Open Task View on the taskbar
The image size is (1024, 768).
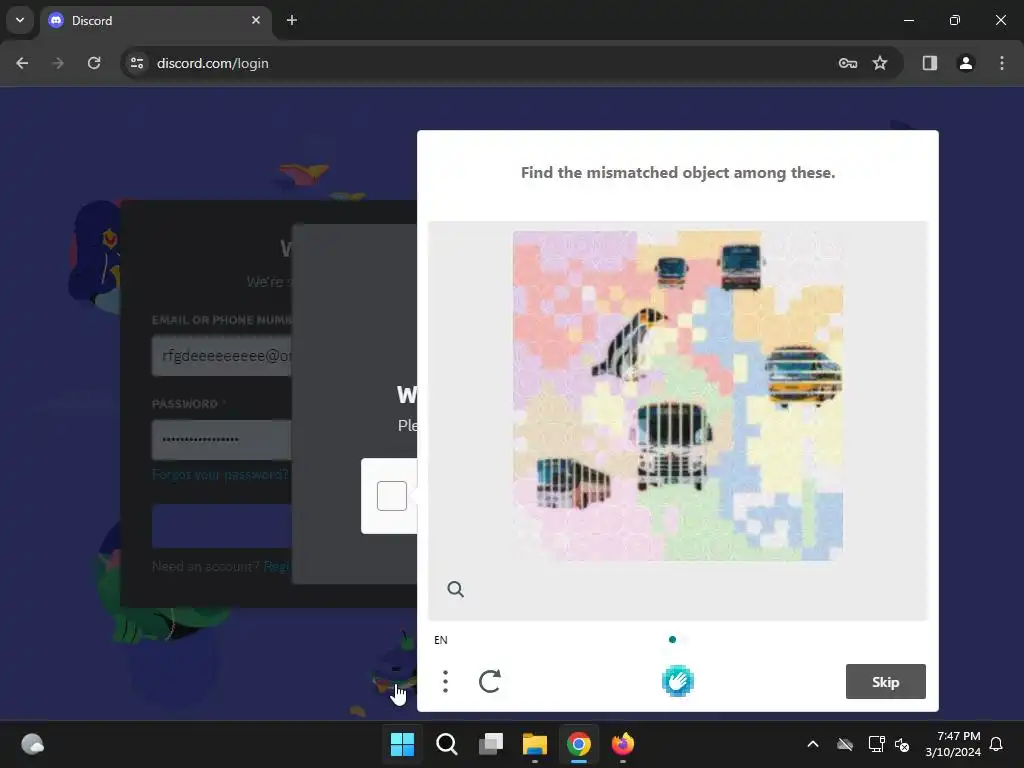[490, 744]
